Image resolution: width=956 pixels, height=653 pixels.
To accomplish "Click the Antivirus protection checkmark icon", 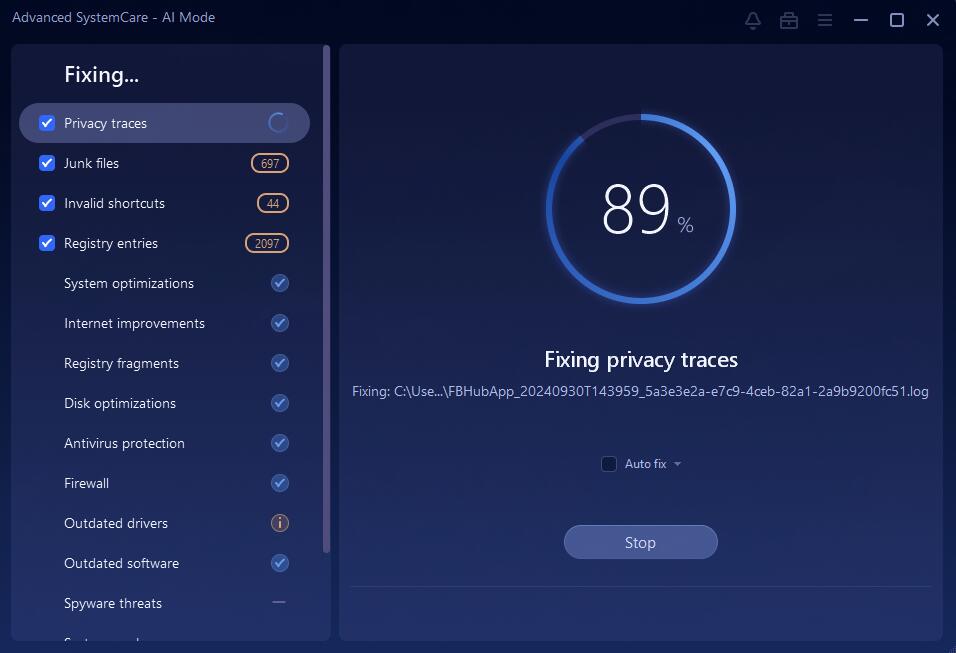I will click(280, 443).
